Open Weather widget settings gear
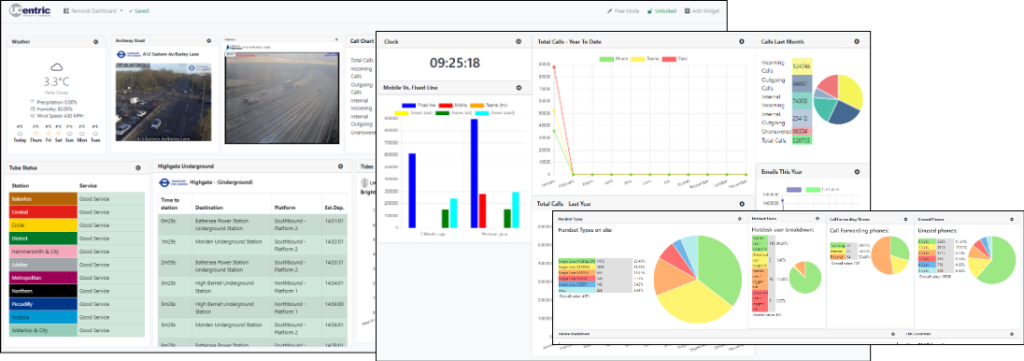1024x361 pixels. point(96,42)
